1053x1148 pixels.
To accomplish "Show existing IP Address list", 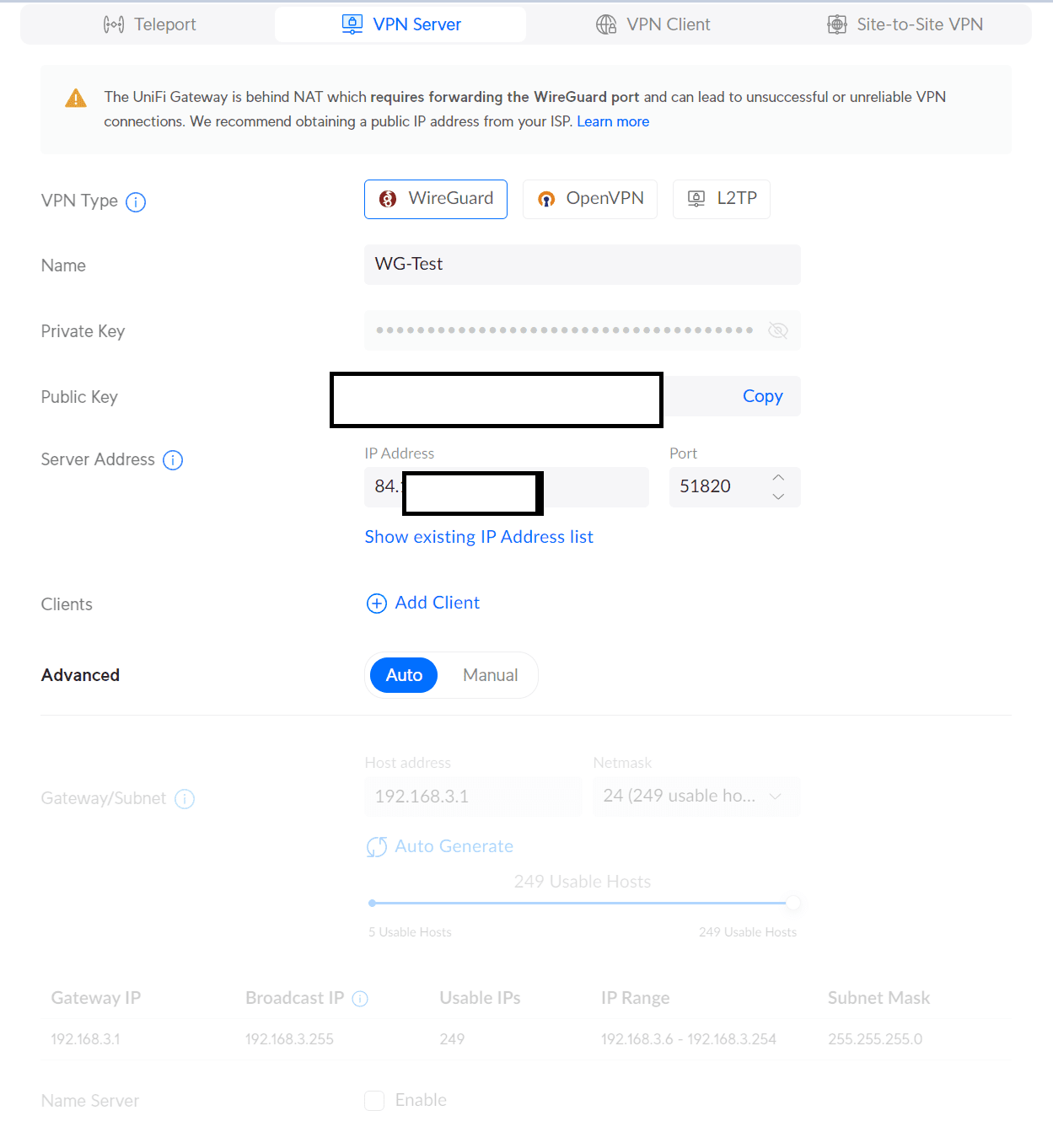I will (x=479, y=537).
